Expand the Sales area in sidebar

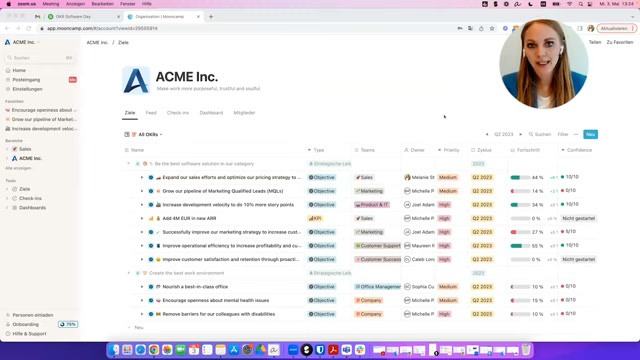click(x=7, y=149)
